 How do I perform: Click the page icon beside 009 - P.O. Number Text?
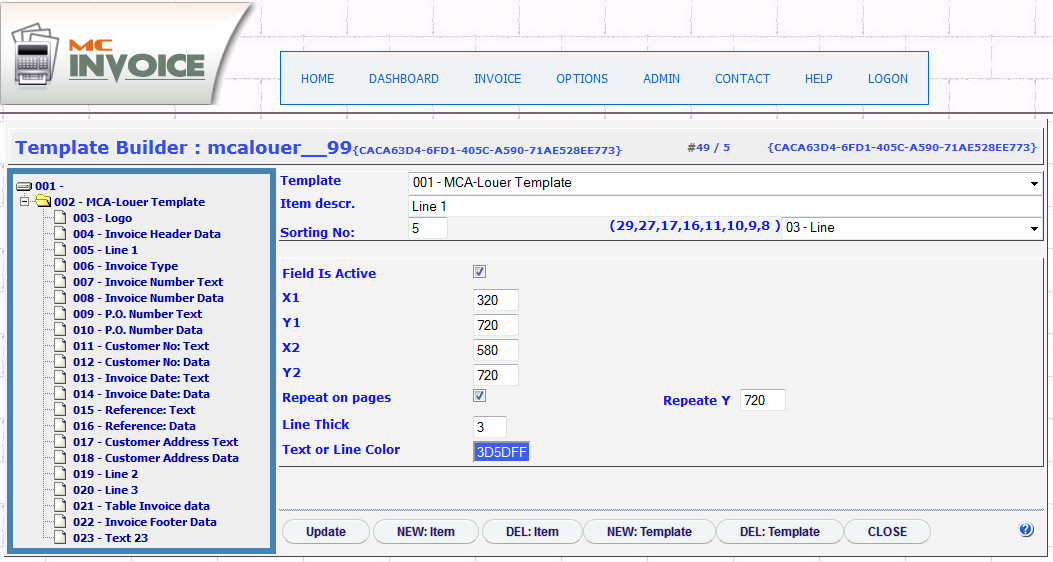pyautogui.click(x=61, y=314)
